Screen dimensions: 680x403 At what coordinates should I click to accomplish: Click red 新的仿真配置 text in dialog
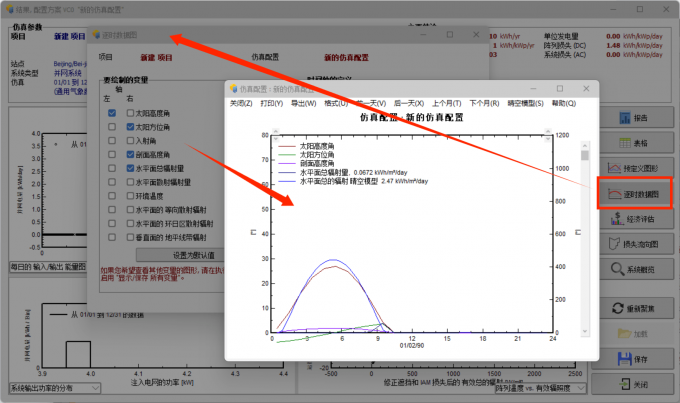coord(347,58)
